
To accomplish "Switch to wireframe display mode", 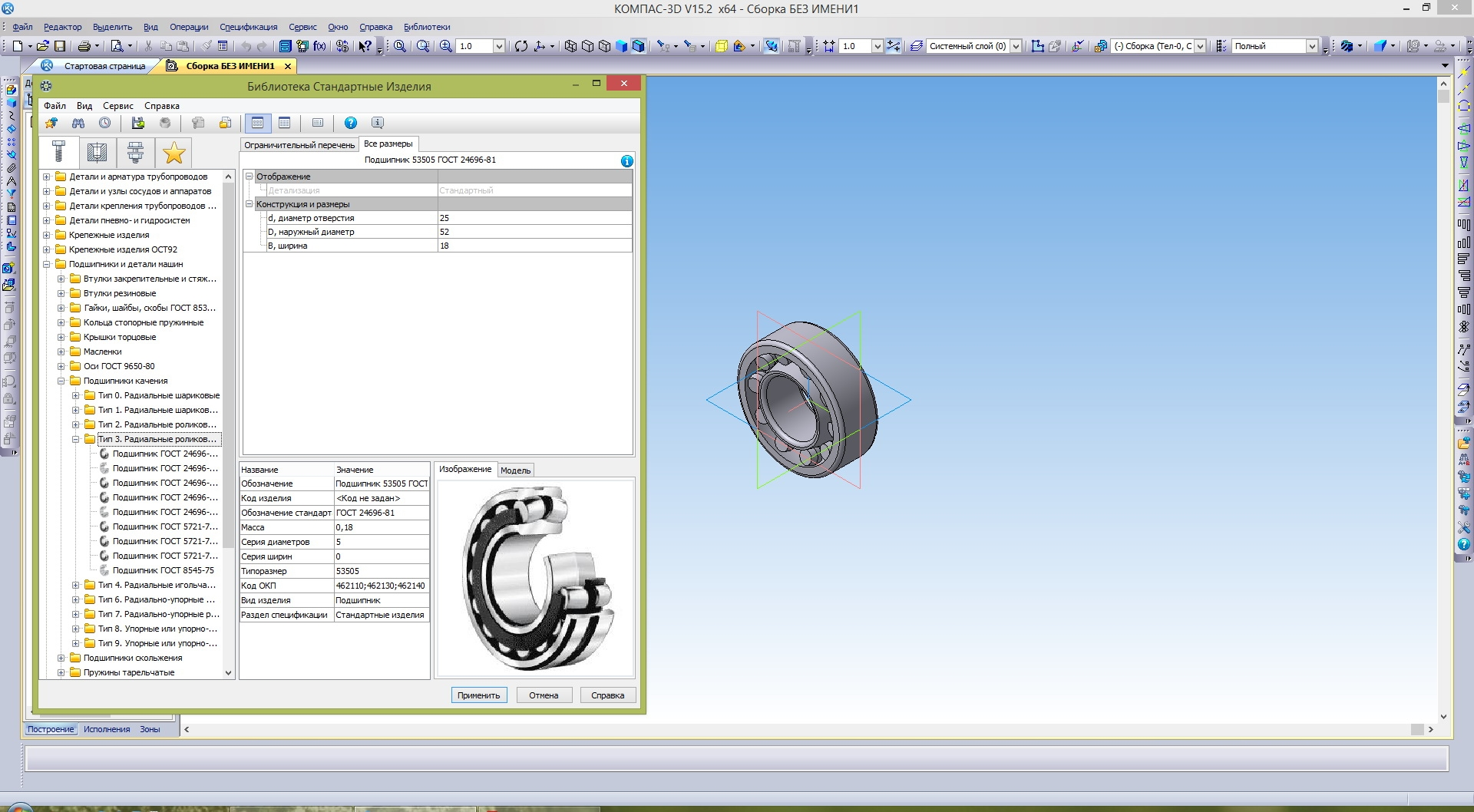I will tap(570, 46).
